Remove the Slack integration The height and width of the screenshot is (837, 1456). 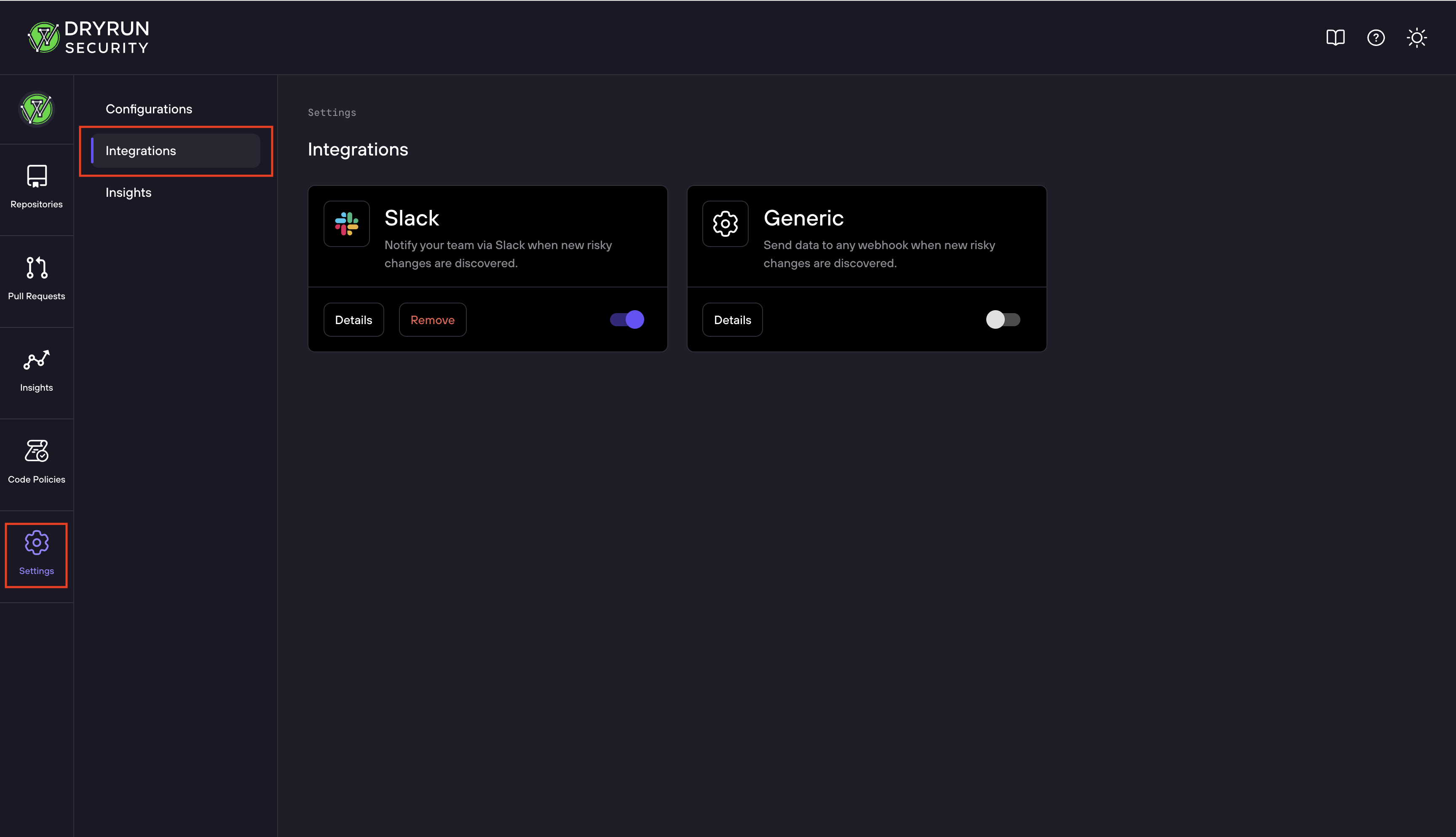432,319
